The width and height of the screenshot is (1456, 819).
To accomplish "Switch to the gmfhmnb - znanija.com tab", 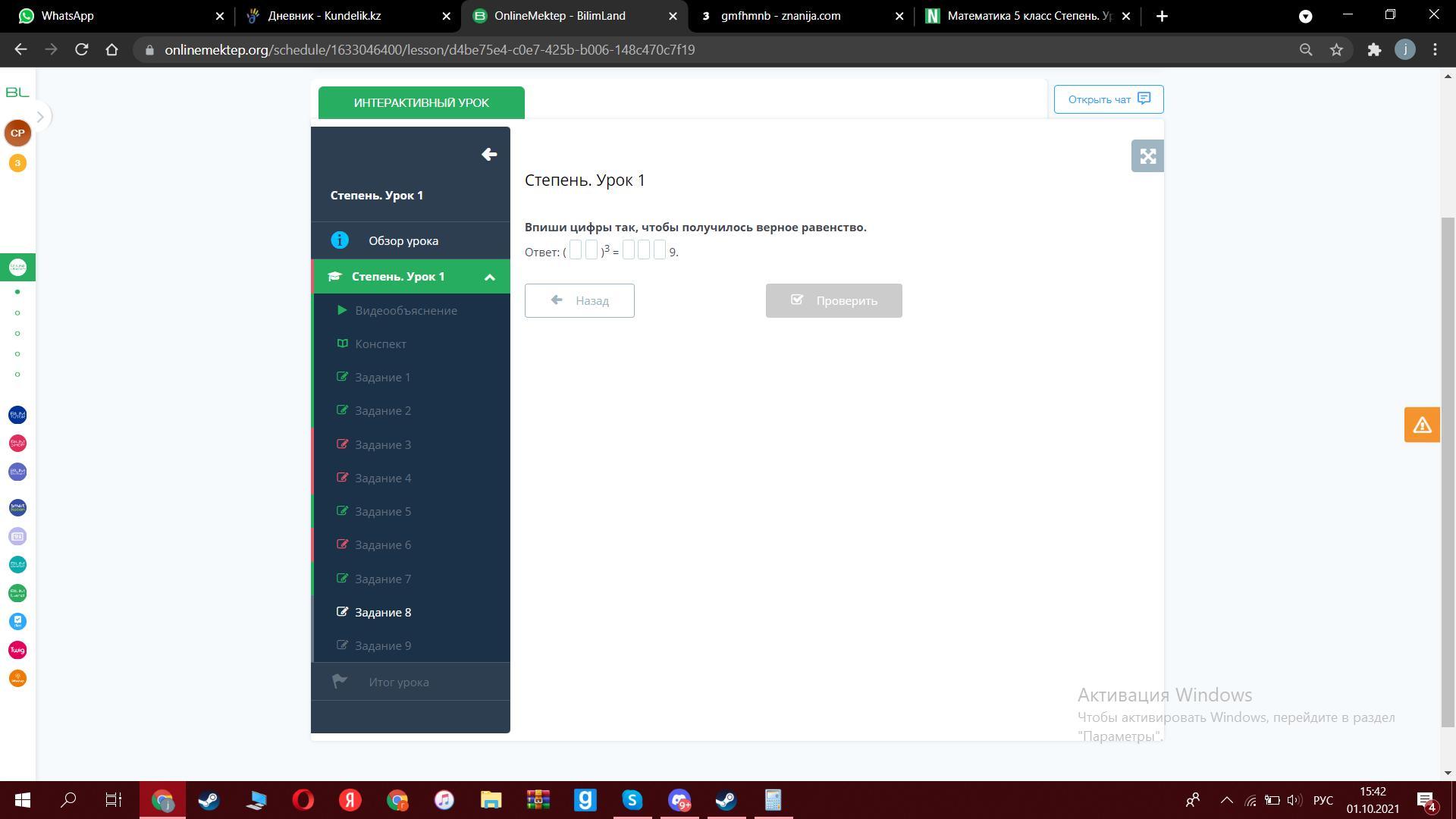I will tap(780, 16).
